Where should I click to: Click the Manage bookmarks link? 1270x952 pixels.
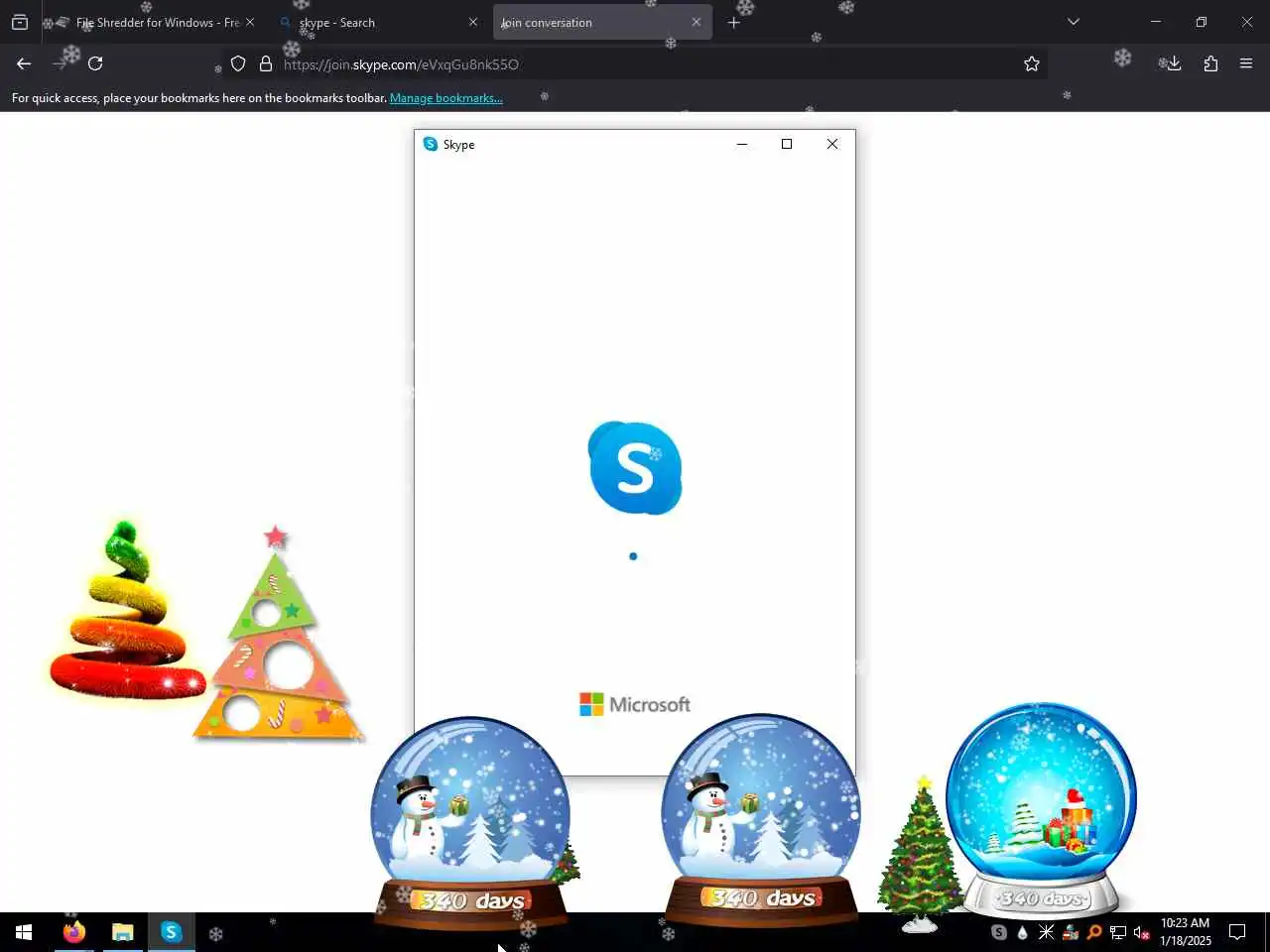(x=446, y=98)
